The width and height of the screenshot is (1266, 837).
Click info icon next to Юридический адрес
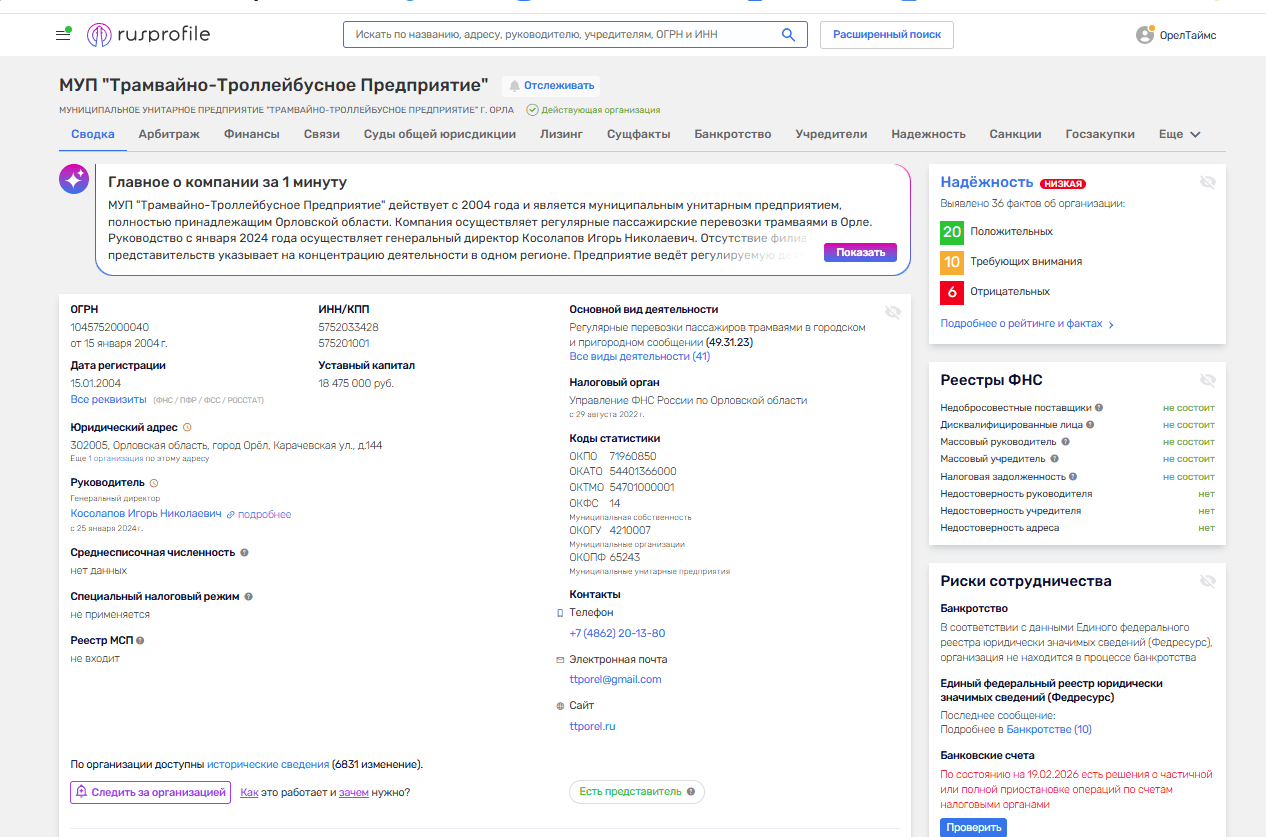pos(187,428)
